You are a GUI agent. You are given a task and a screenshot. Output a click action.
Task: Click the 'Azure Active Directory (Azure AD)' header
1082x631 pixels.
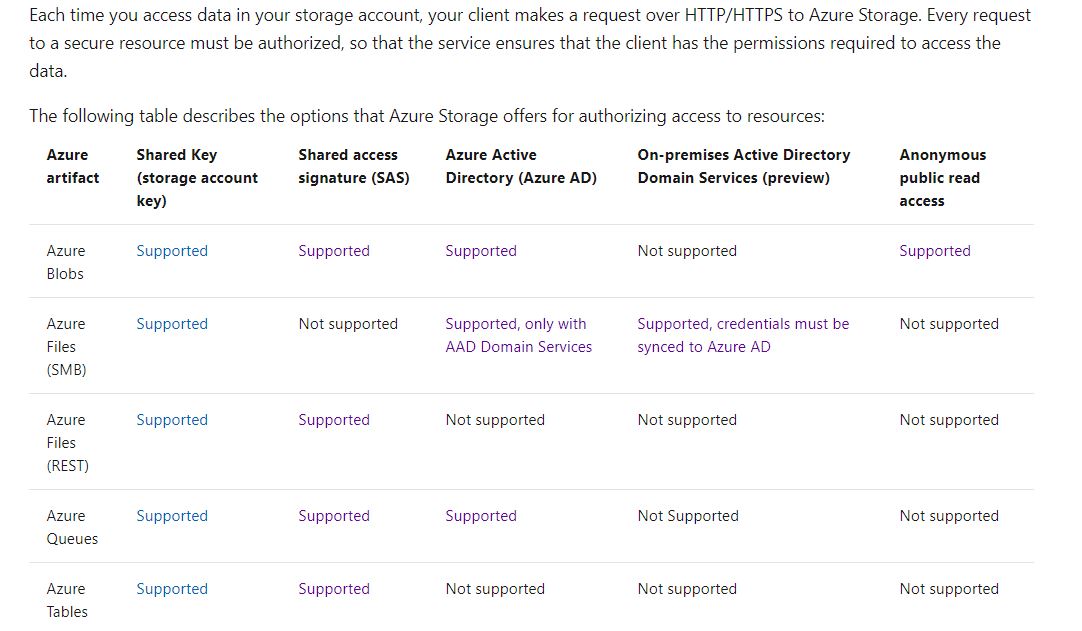point(521,166)
